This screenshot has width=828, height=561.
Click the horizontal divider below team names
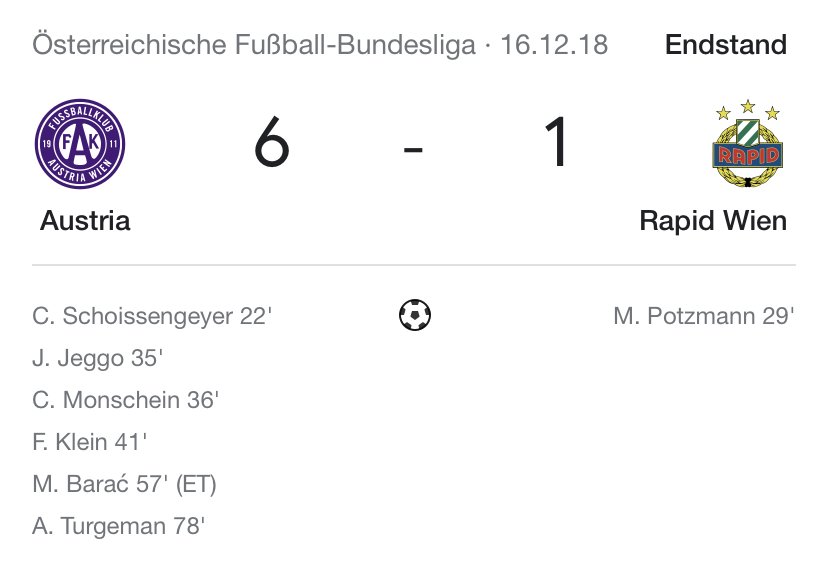point(414,266)
